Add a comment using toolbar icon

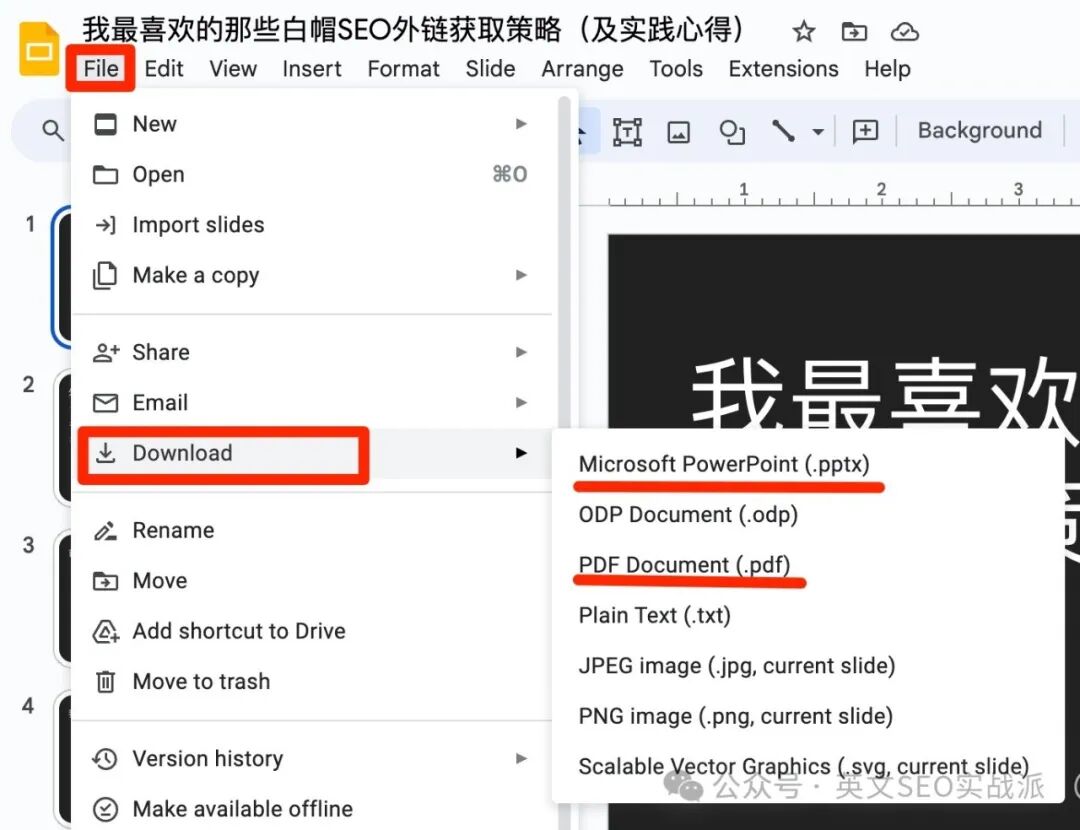click(865, 130)
